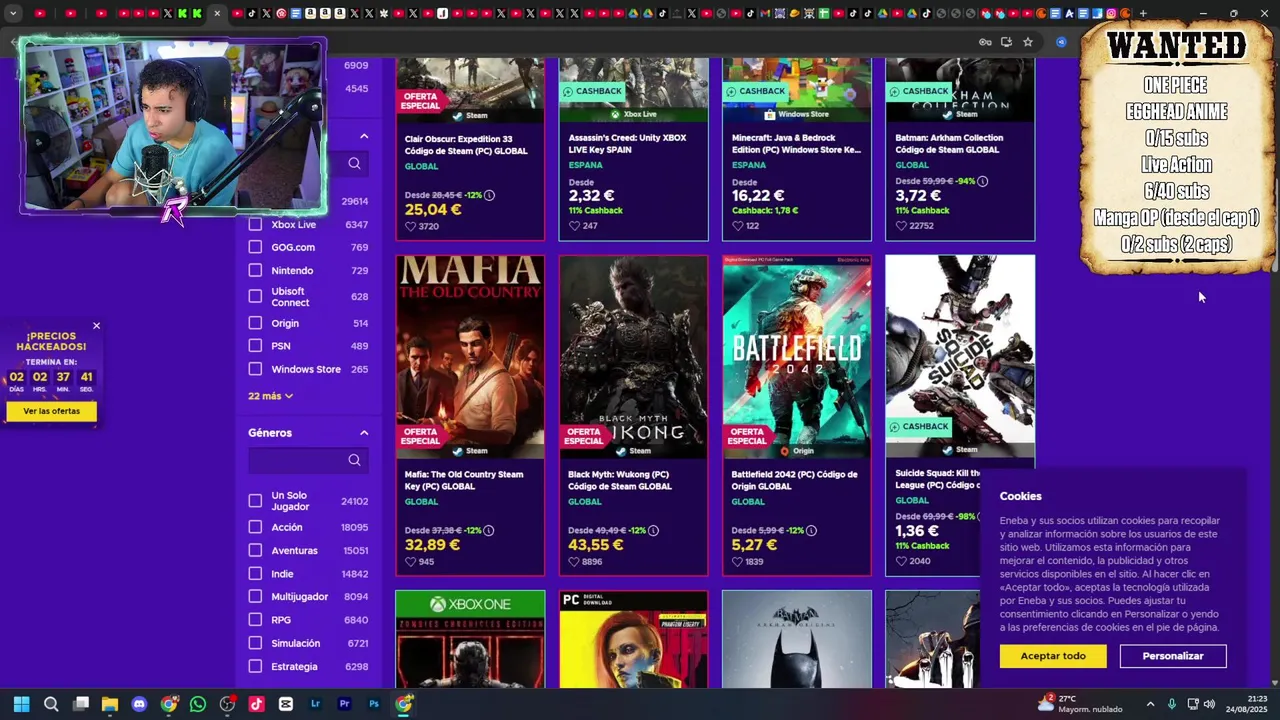Screen dimensions: 1280x720
Task: Click the genres filter search magnifier
Action: (x=354, y=460)
